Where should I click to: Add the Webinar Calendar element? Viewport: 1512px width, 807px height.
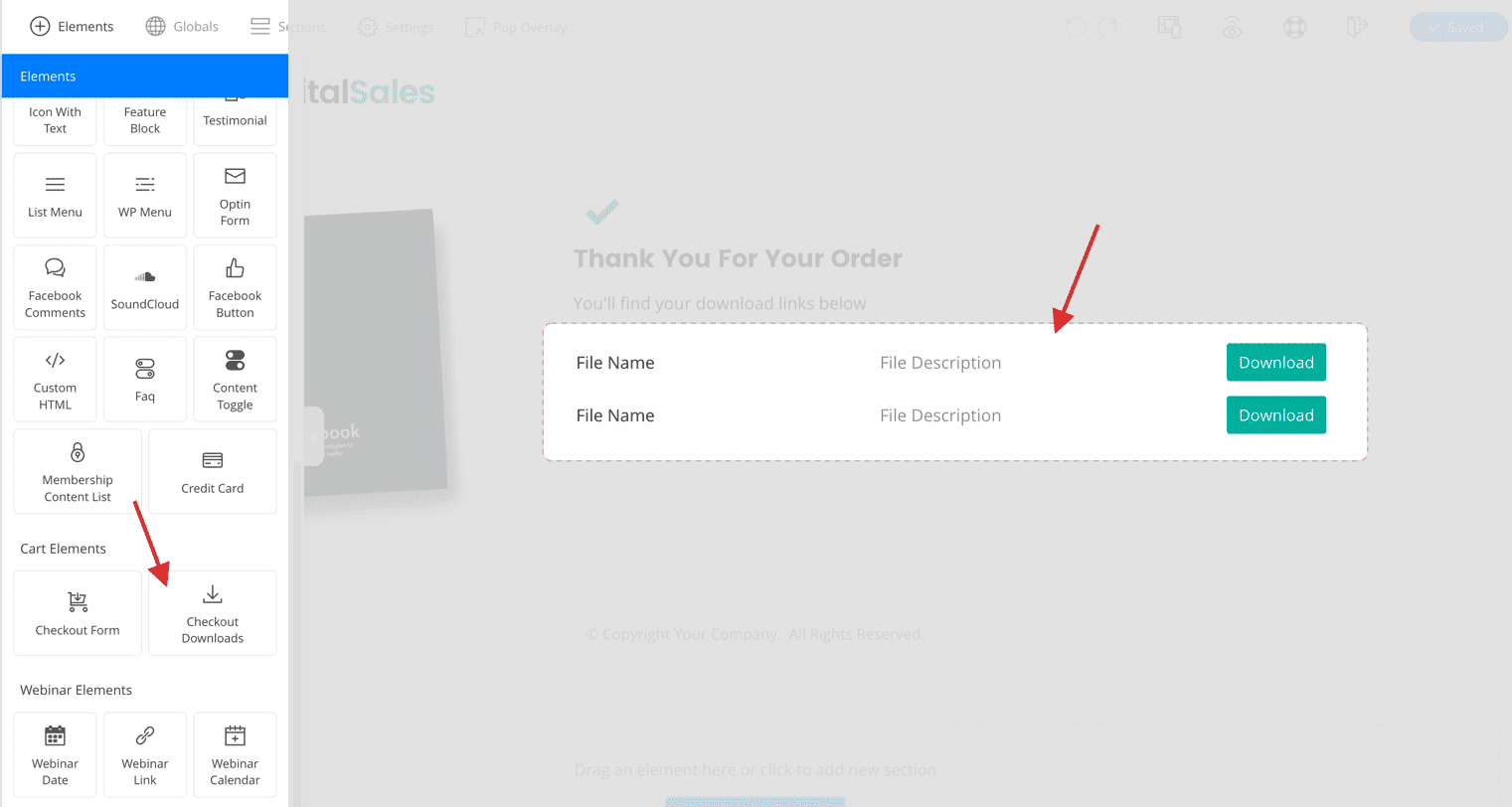coord(235,755)
